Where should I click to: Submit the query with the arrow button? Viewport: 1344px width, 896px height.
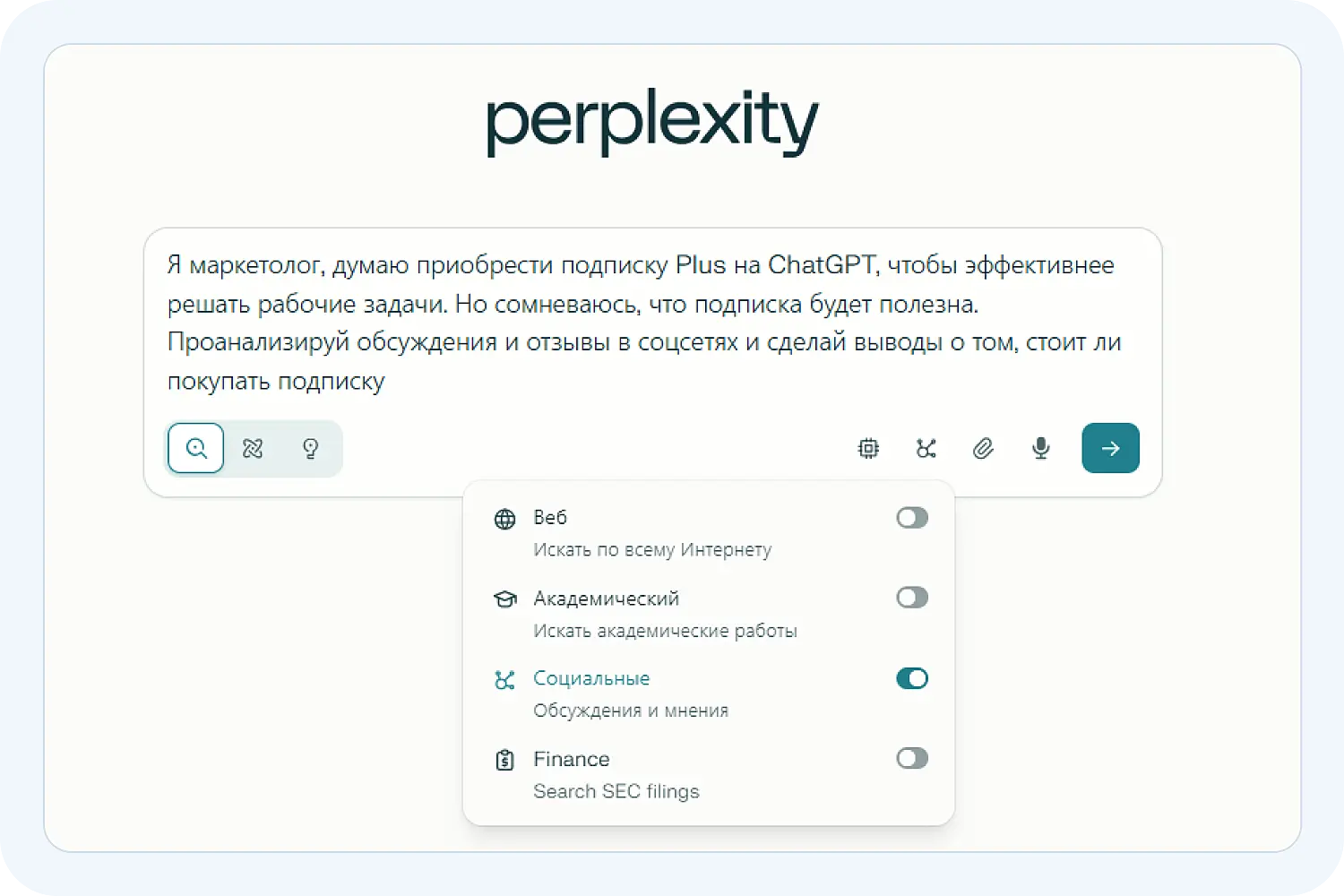(1110, 448)
